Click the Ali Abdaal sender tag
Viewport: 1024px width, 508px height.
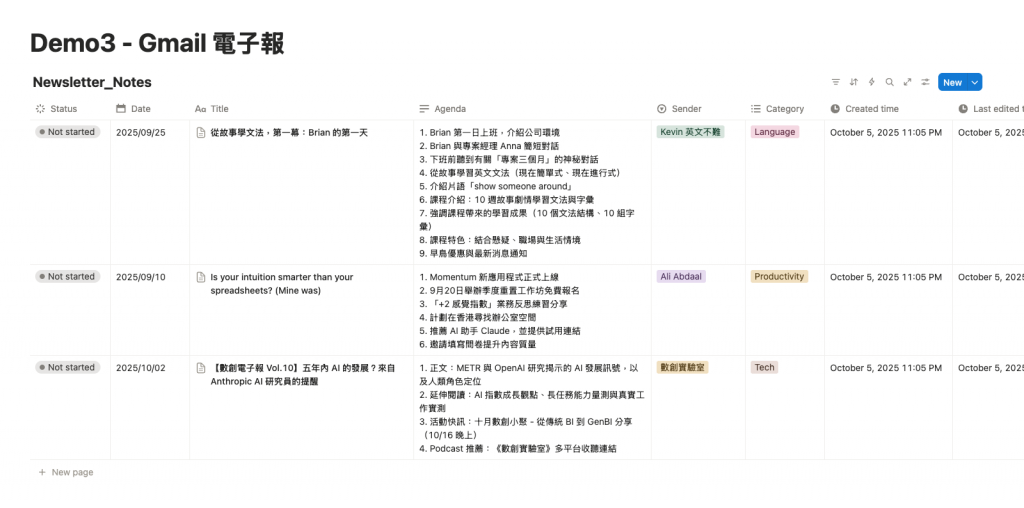click(x=681, y=276)
